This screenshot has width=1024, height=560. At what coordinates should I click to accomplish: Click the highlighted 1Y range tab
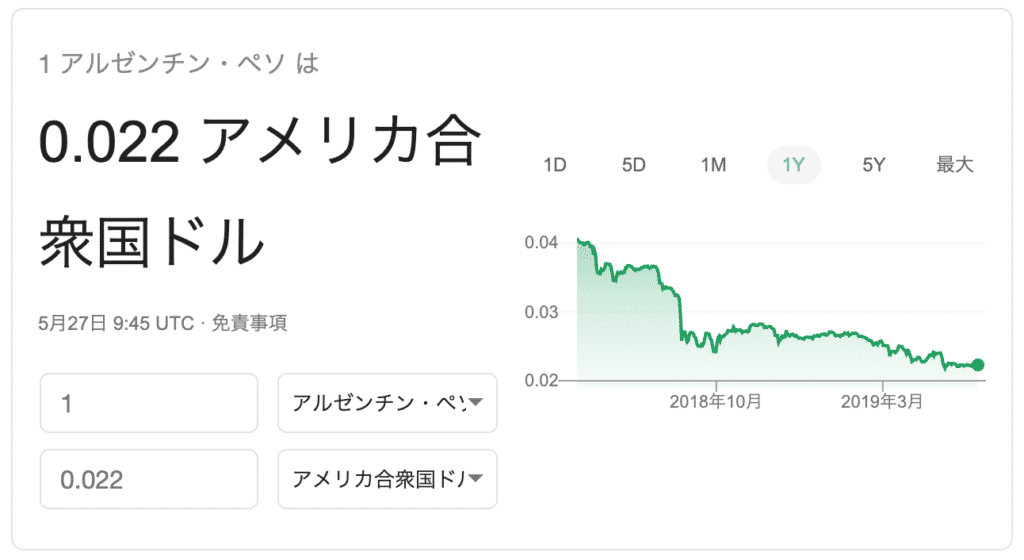793,165
